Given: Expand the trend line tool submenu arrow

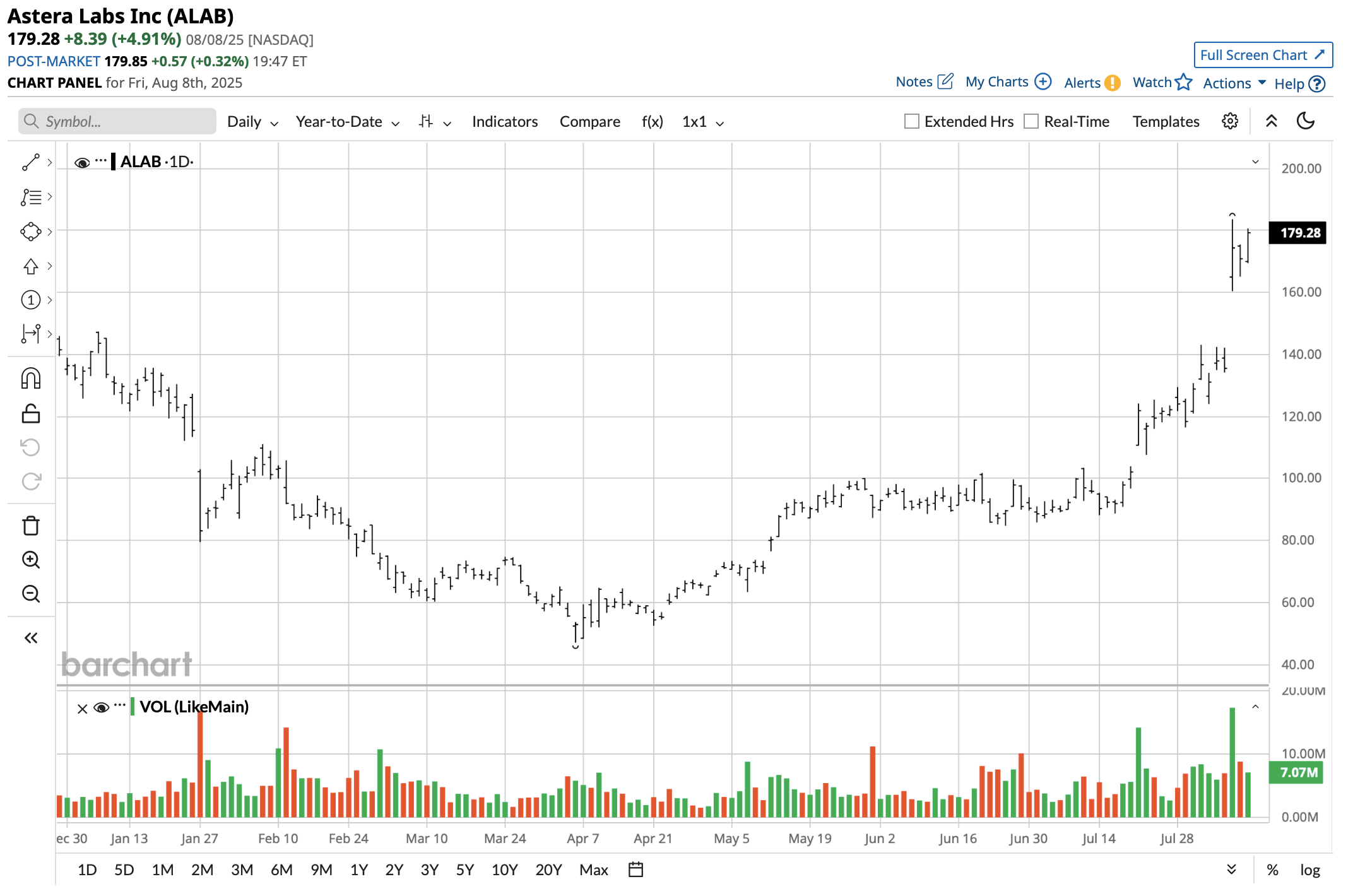Looking at the screenshot, I should click(50, 162).
